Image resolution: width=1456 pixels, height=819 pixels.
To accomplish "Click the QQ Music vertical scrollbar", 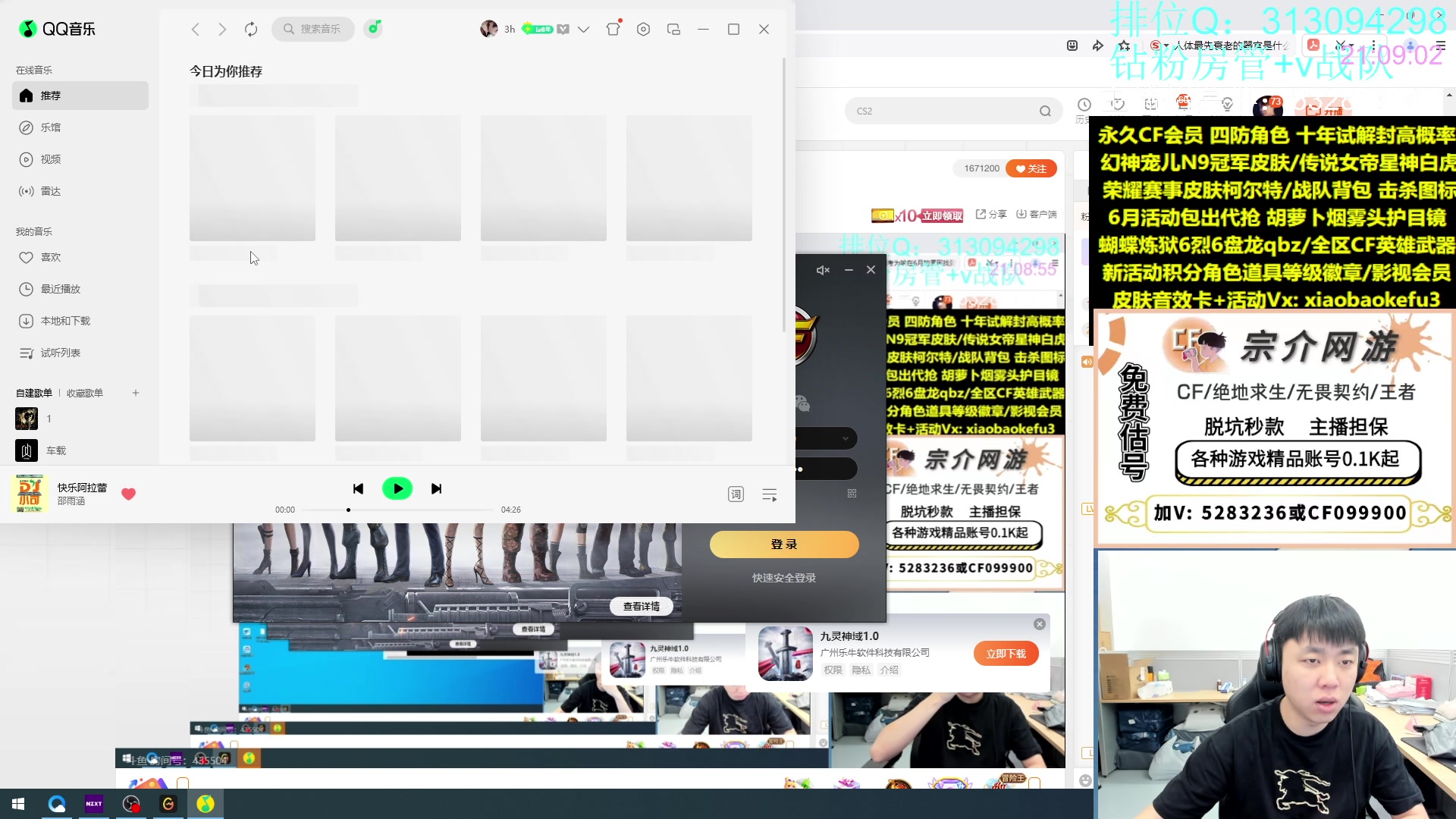I will [784, 194].
